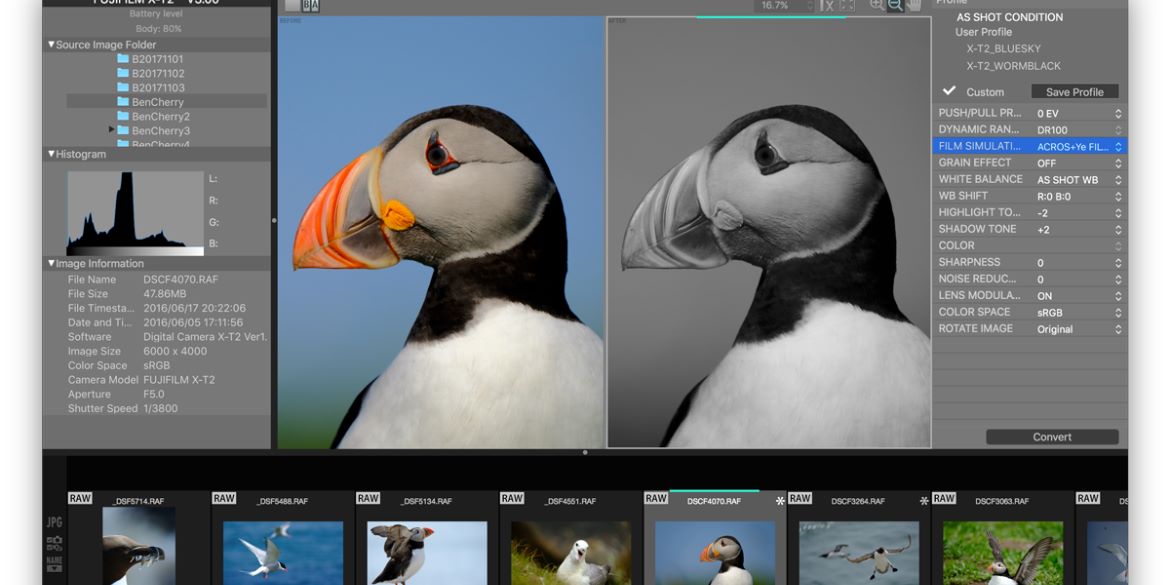Select the DSCF3264.RAF flying bird thumbnail

click(x=859, y=553)
